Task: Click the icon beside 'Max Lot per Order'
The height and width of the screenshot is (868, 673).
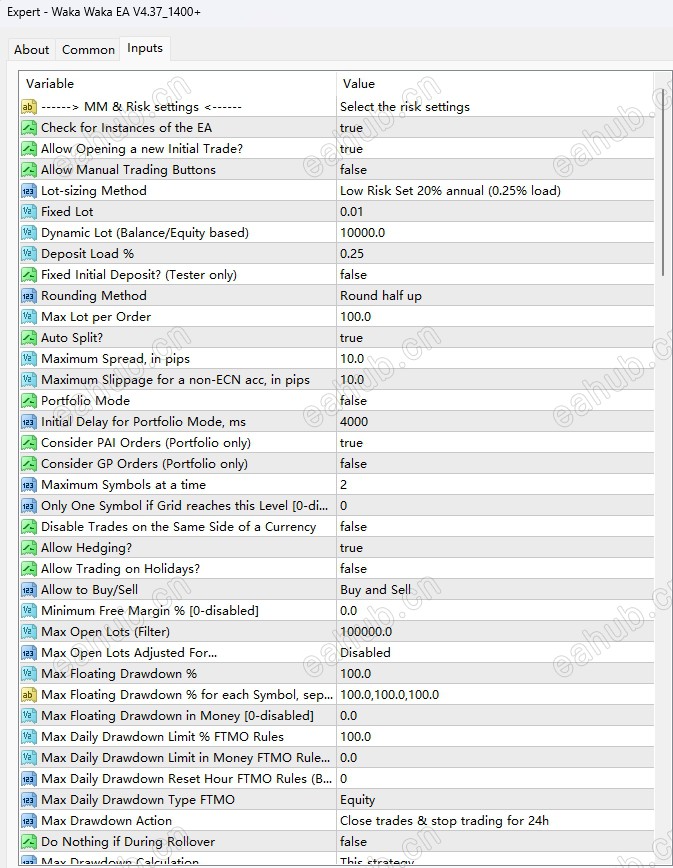Action: coord(29,317)
